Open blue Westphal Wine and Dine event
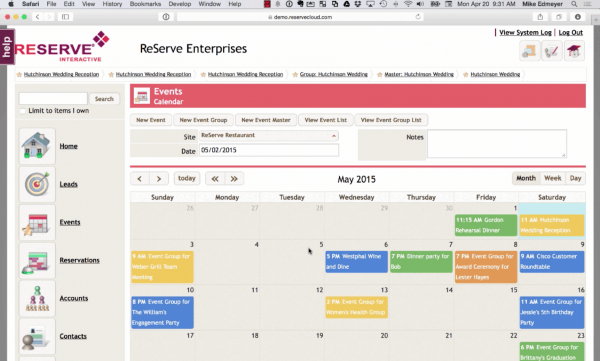600x361 pixels. 356,261
